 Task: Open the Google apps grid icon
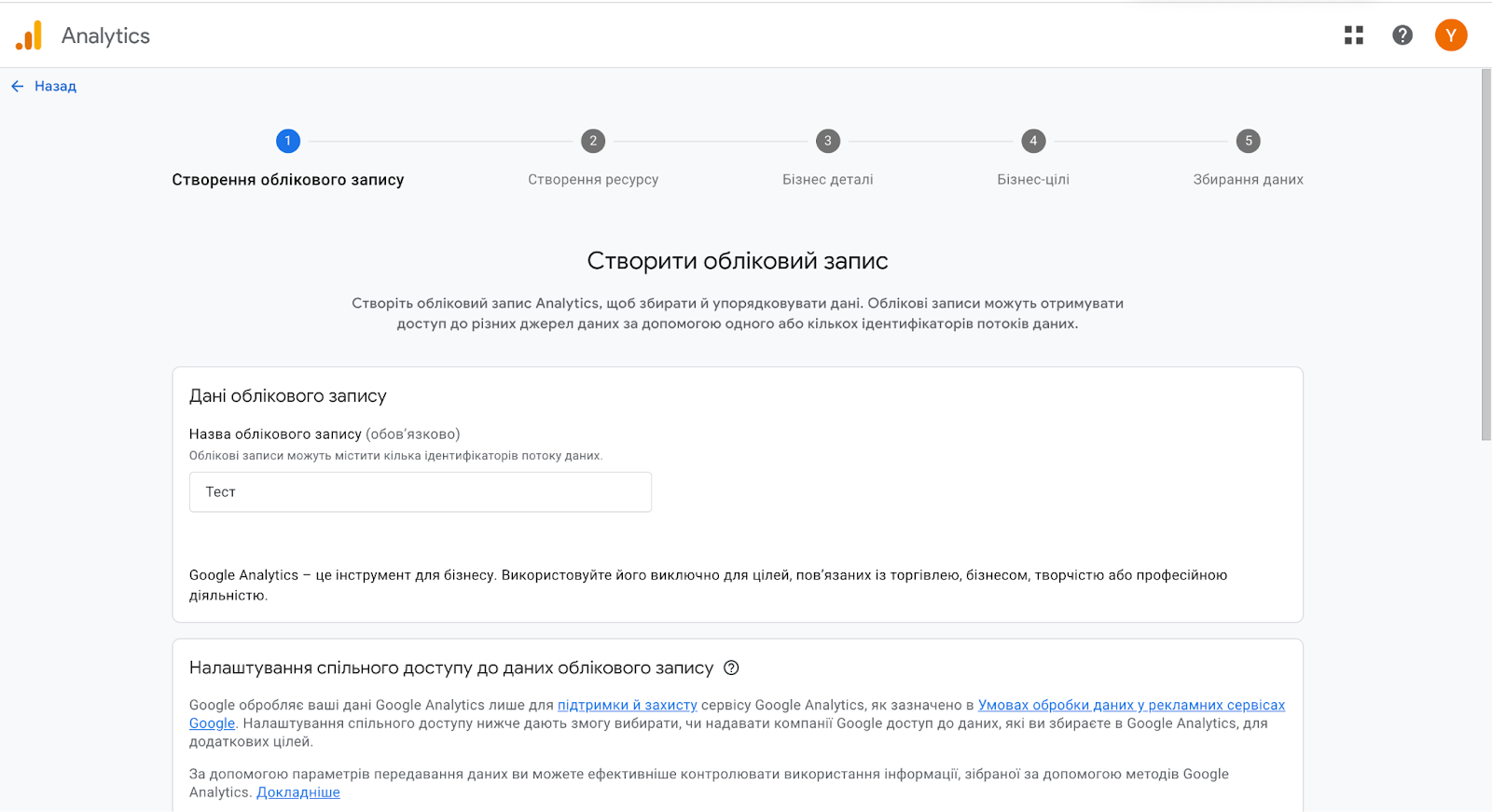coord(1354,35)
